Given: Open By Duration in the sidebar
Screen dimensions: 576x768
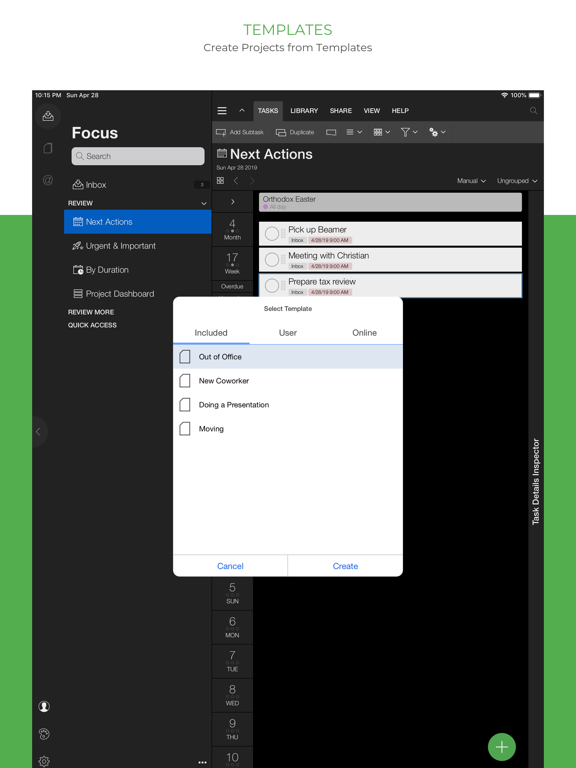Looking at the screenshot, I should [138, 270].
